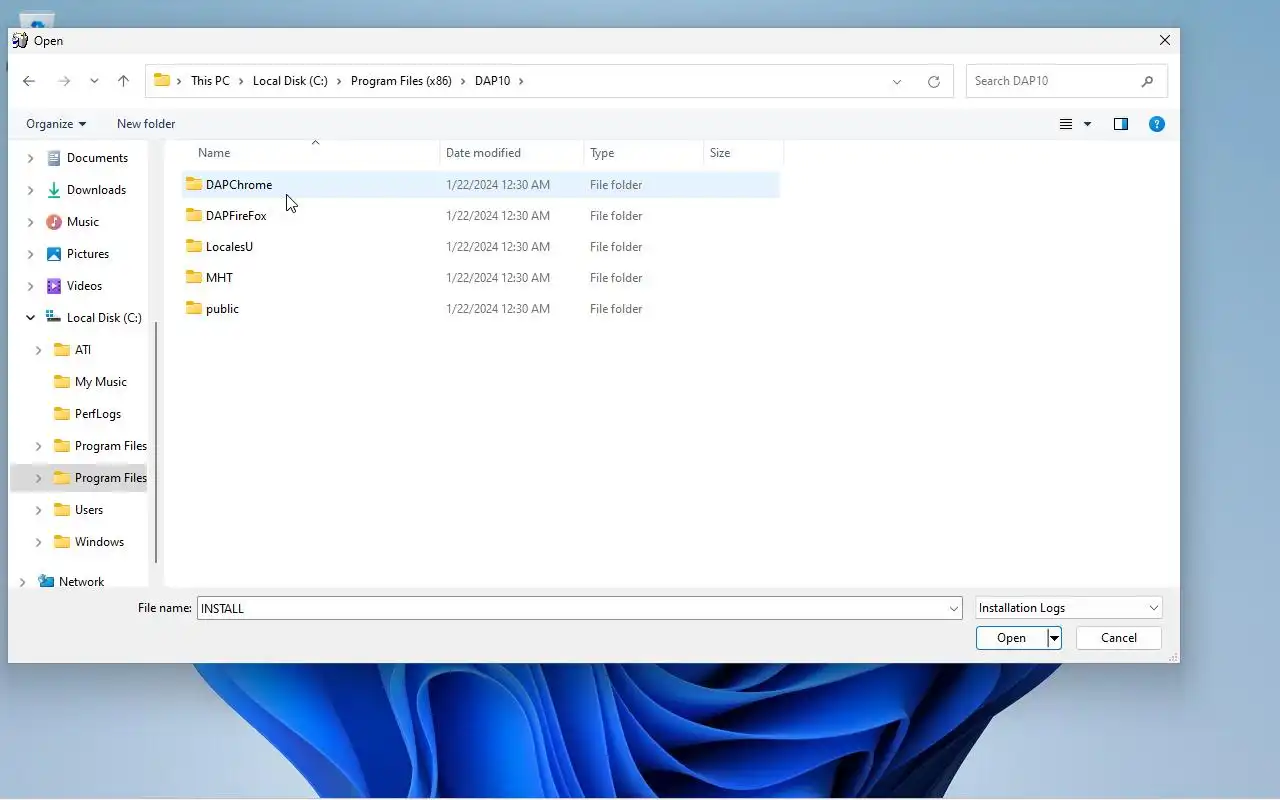This screenshot has height=800, width=1280.
Task: Click the Network icon in sidebar
Action: pyautogui.click(x=46, y=581)
